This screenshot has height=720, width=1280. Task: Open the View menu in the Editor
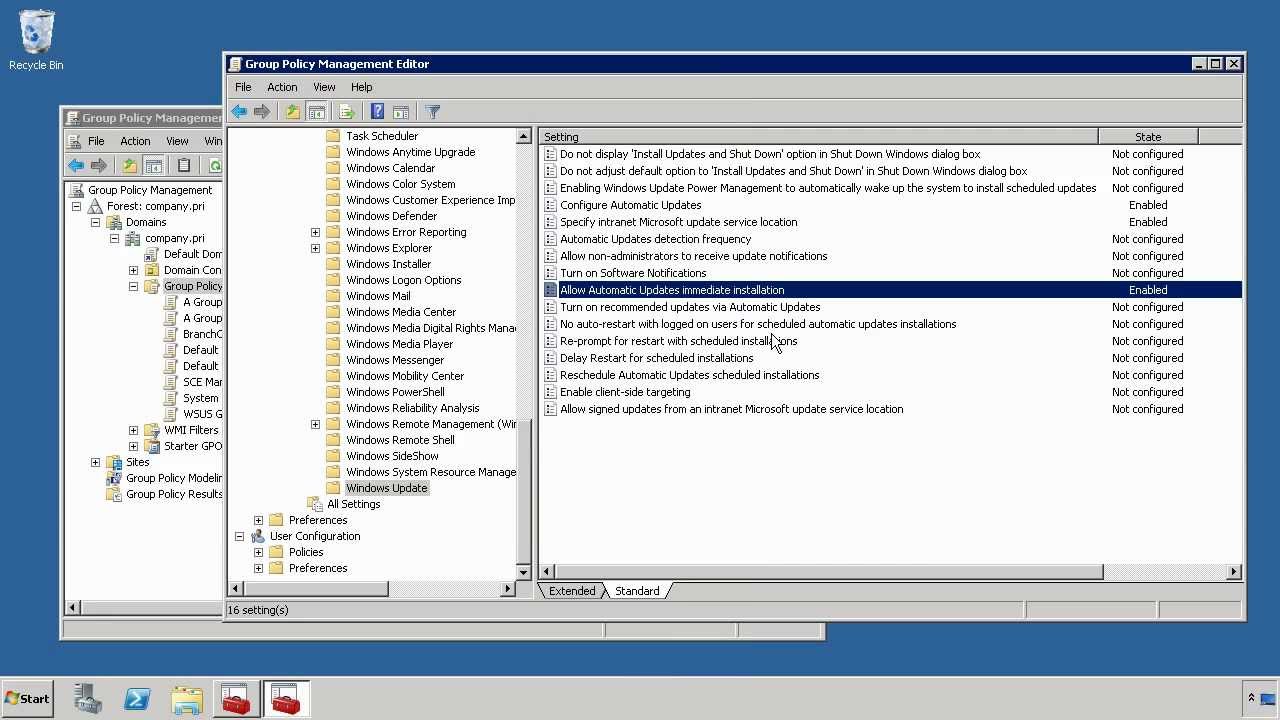pyautogui.click(x=324, y=87)
